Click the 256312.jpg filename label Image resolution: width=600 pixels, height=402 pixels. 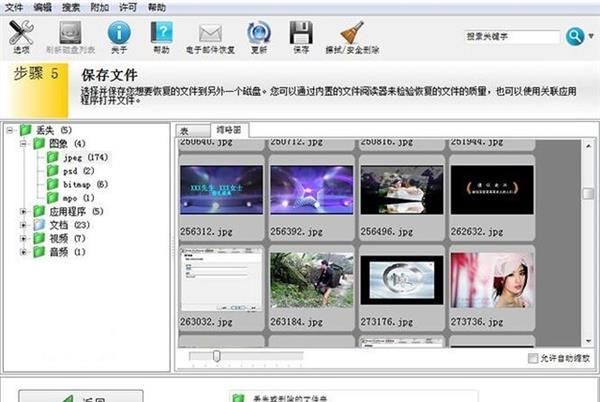coord(206,231)
